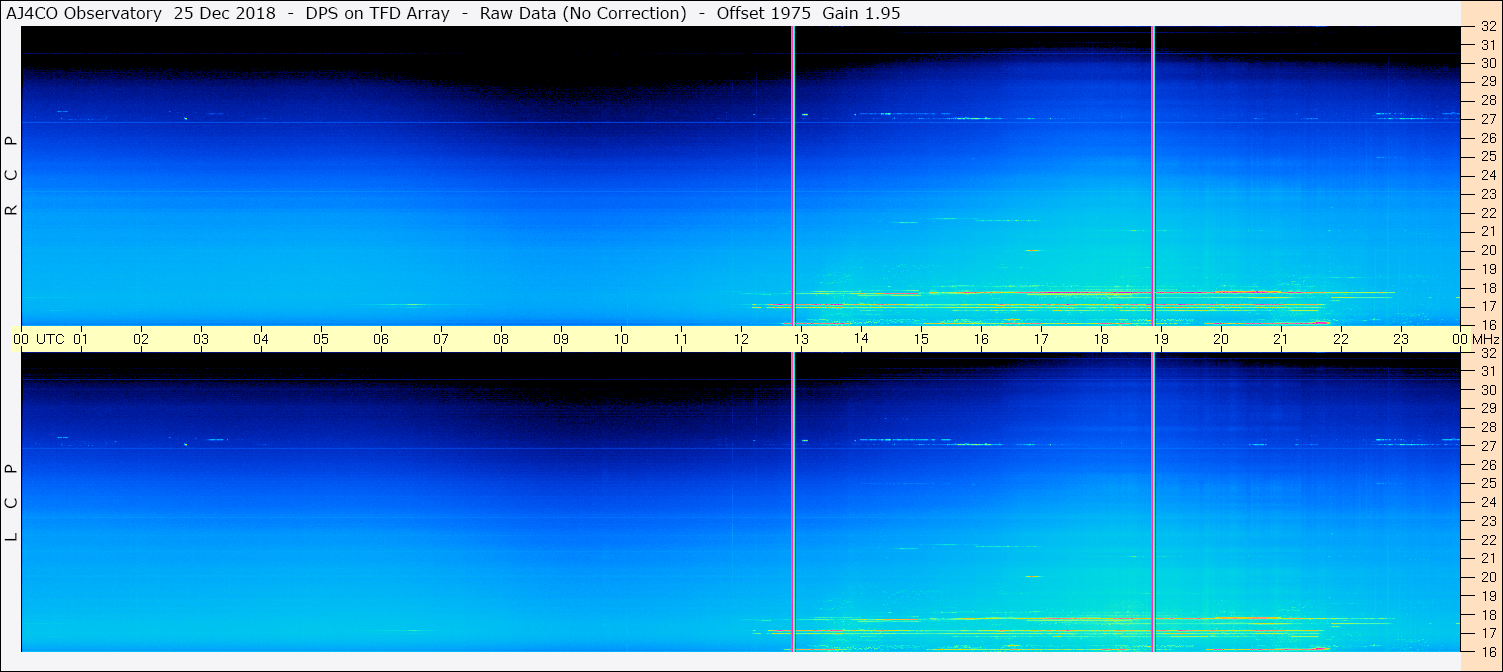Viewport: 1503px width, 672px height.
Task: Click the 24 MHz tick label on RCP scale
Action: tap(1489, 175)
